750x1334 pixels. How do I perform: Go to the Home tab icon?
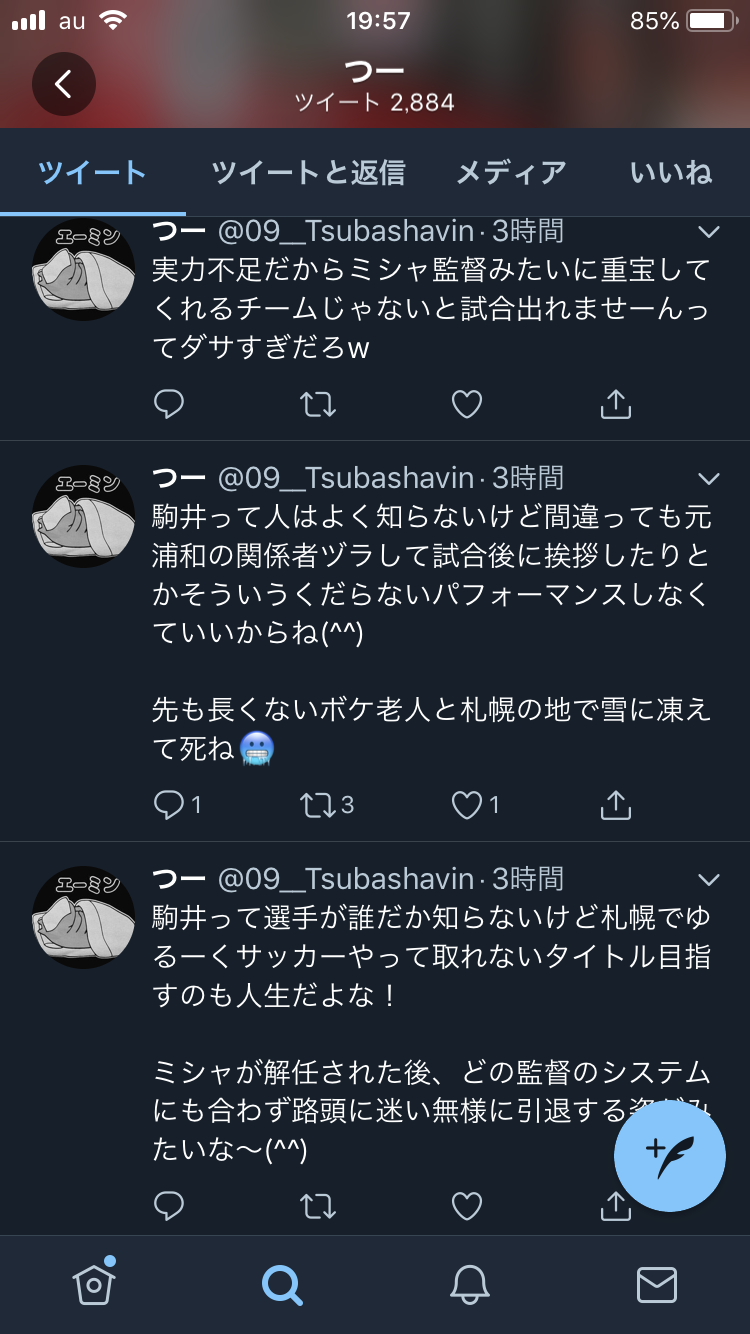(x=93, y=1284)
